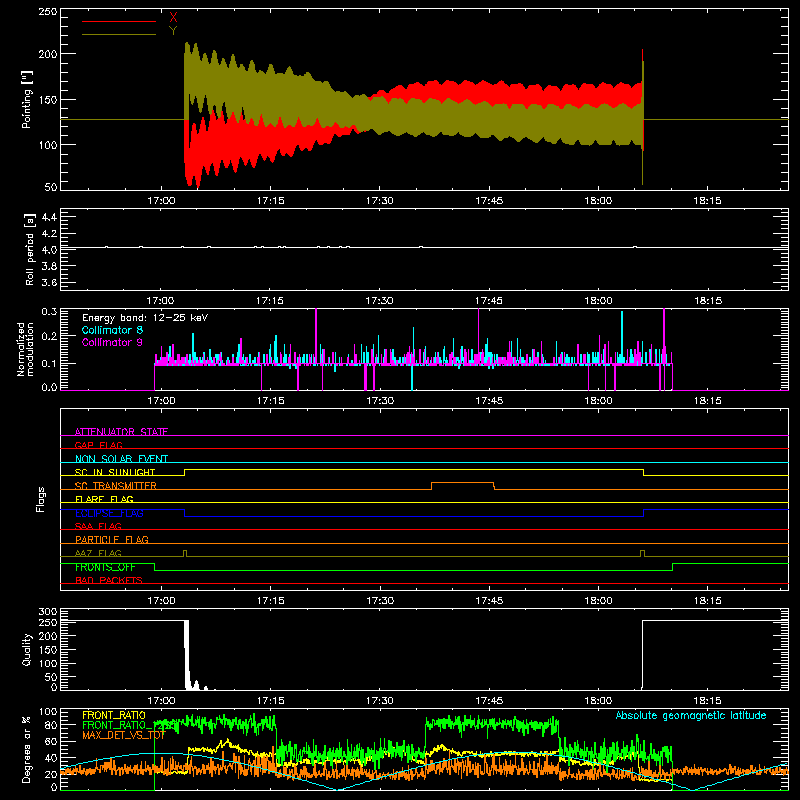
Task: Click the 'Energy band: 12-25 keV' label
Action: 145,318
